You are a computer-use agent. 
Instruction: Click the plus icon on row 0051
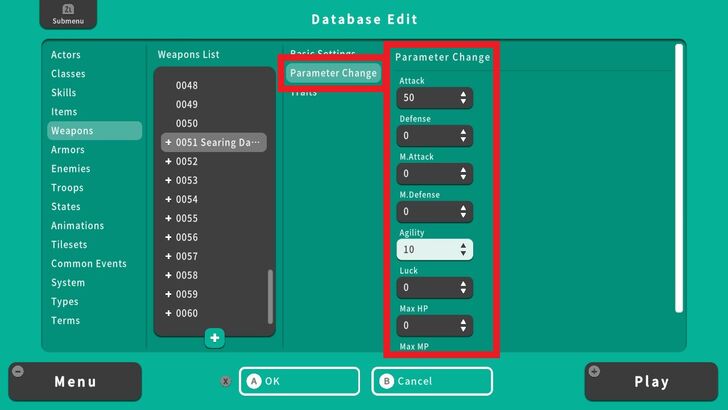[x=169, y=143]
